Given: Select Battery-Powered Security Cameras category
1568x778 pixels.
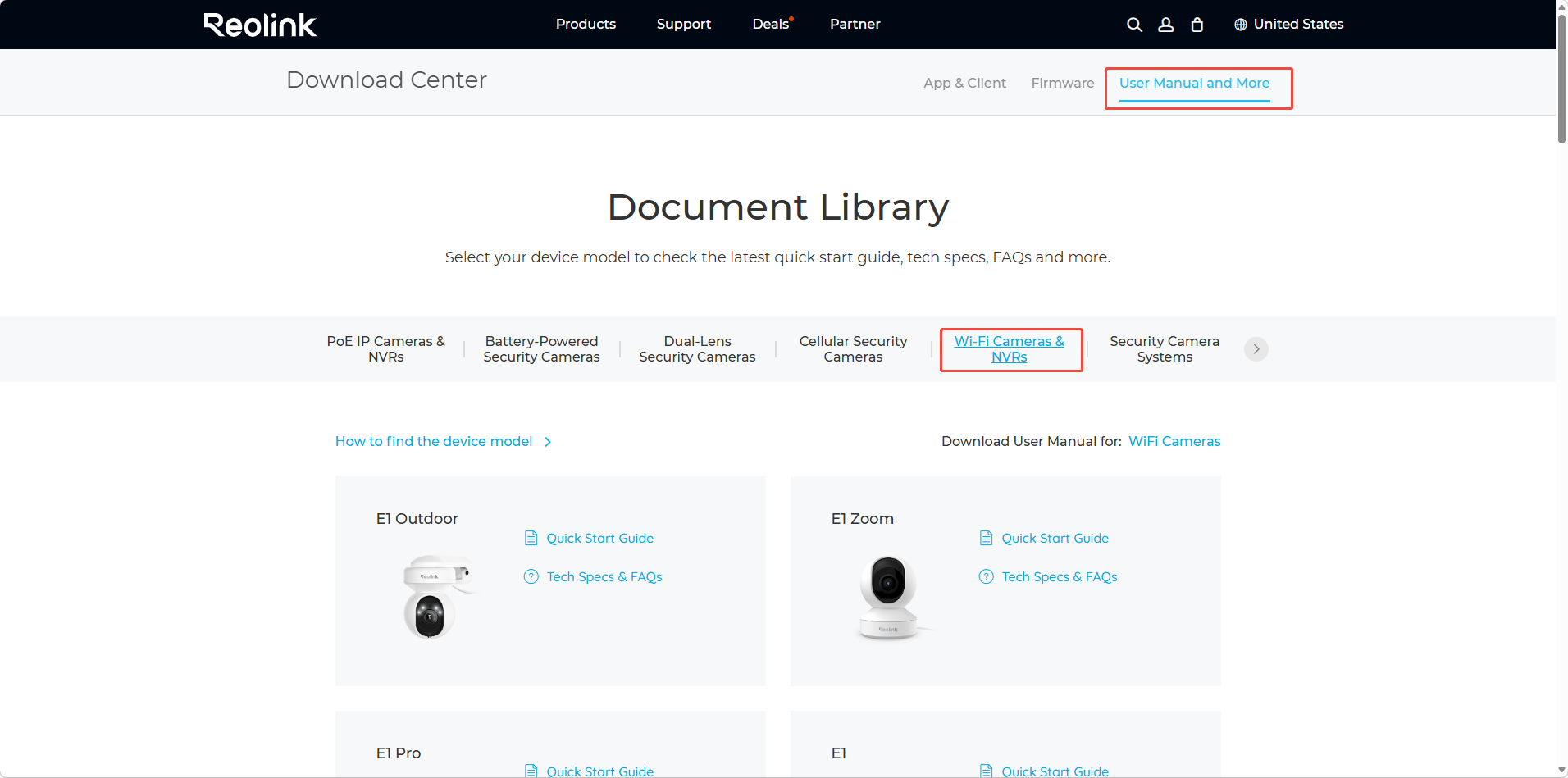Looking at the screenshot, I should [x=541, y=349].
